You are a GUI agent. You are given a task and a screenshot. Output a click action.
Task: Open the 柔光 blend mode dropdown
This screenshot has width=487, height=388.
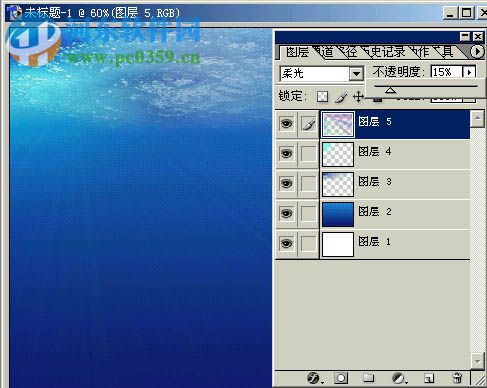[x=356, y=74]
